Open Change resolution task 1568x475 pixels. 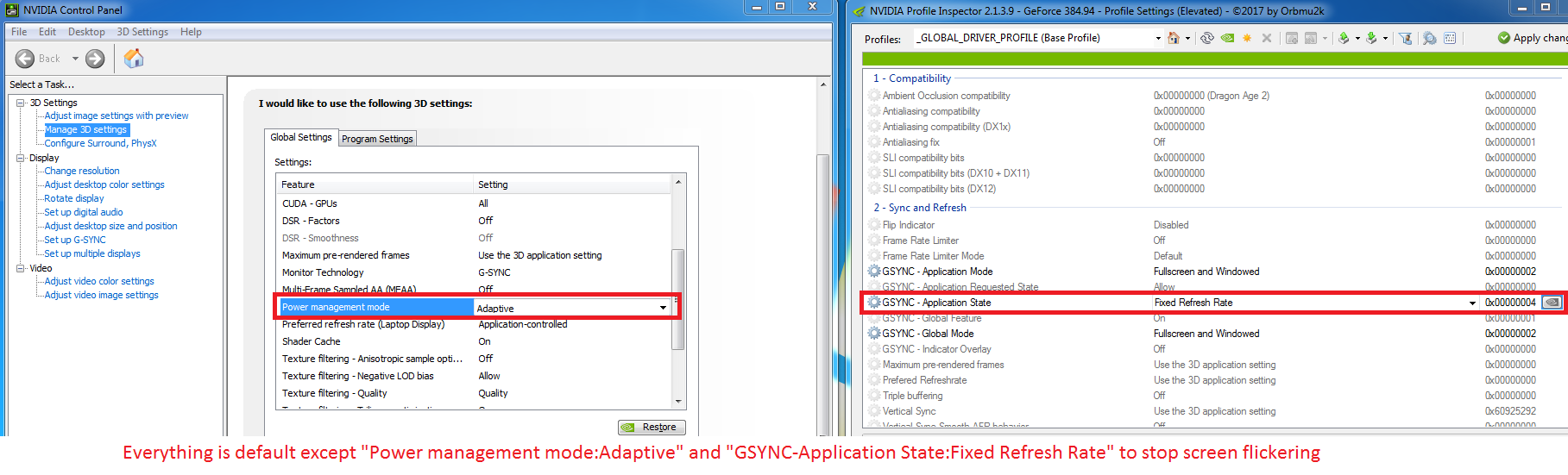click(82, 171)
